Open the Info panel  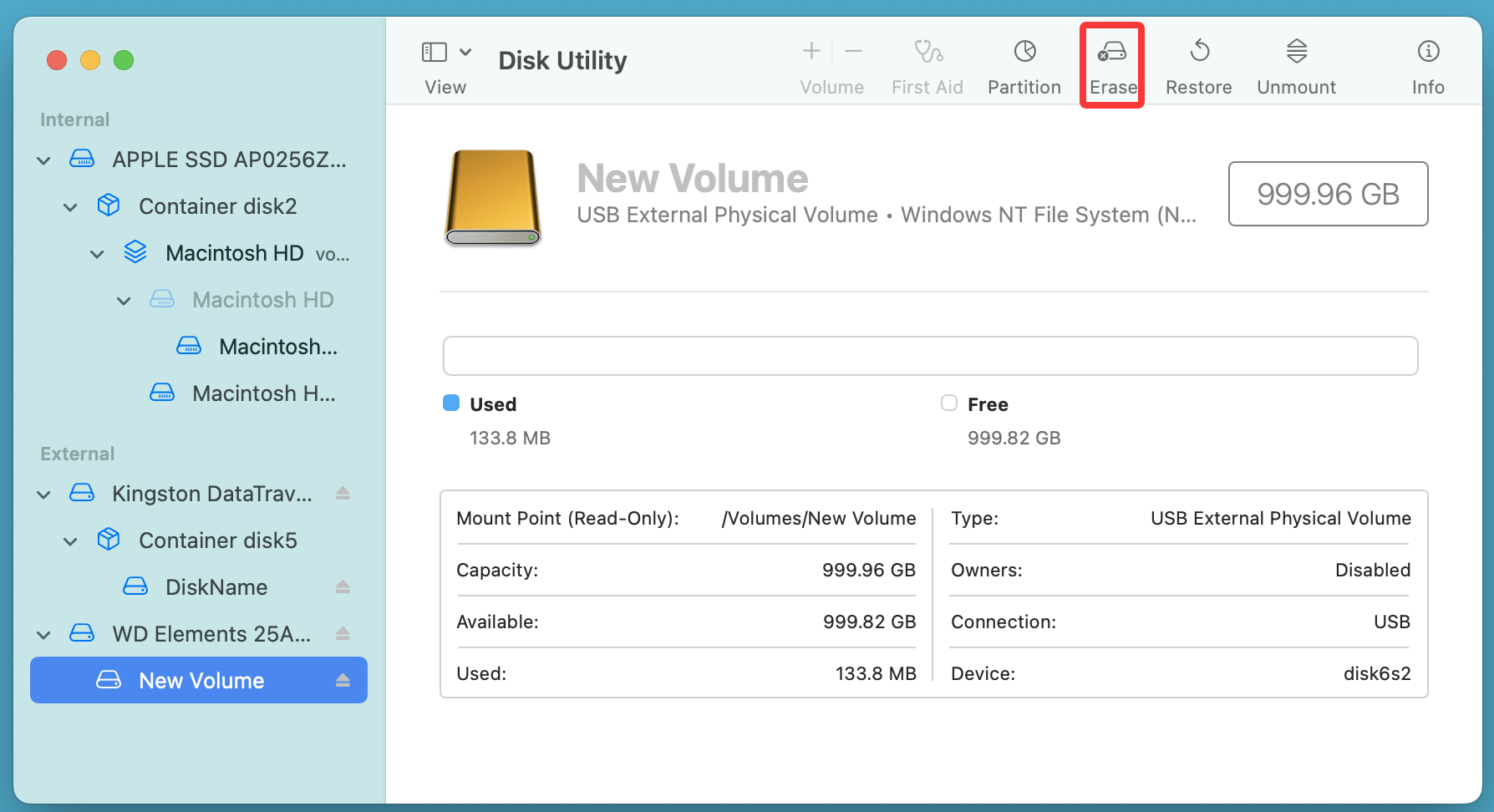click(1428, 53)
